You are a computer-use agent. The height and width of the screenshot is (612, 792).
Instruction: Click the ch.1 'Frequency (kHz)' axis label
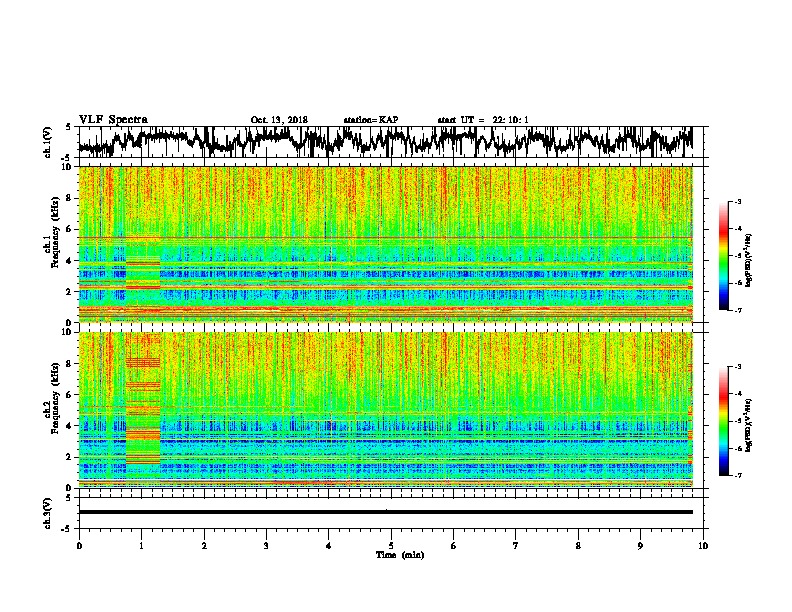pos(55,233)
